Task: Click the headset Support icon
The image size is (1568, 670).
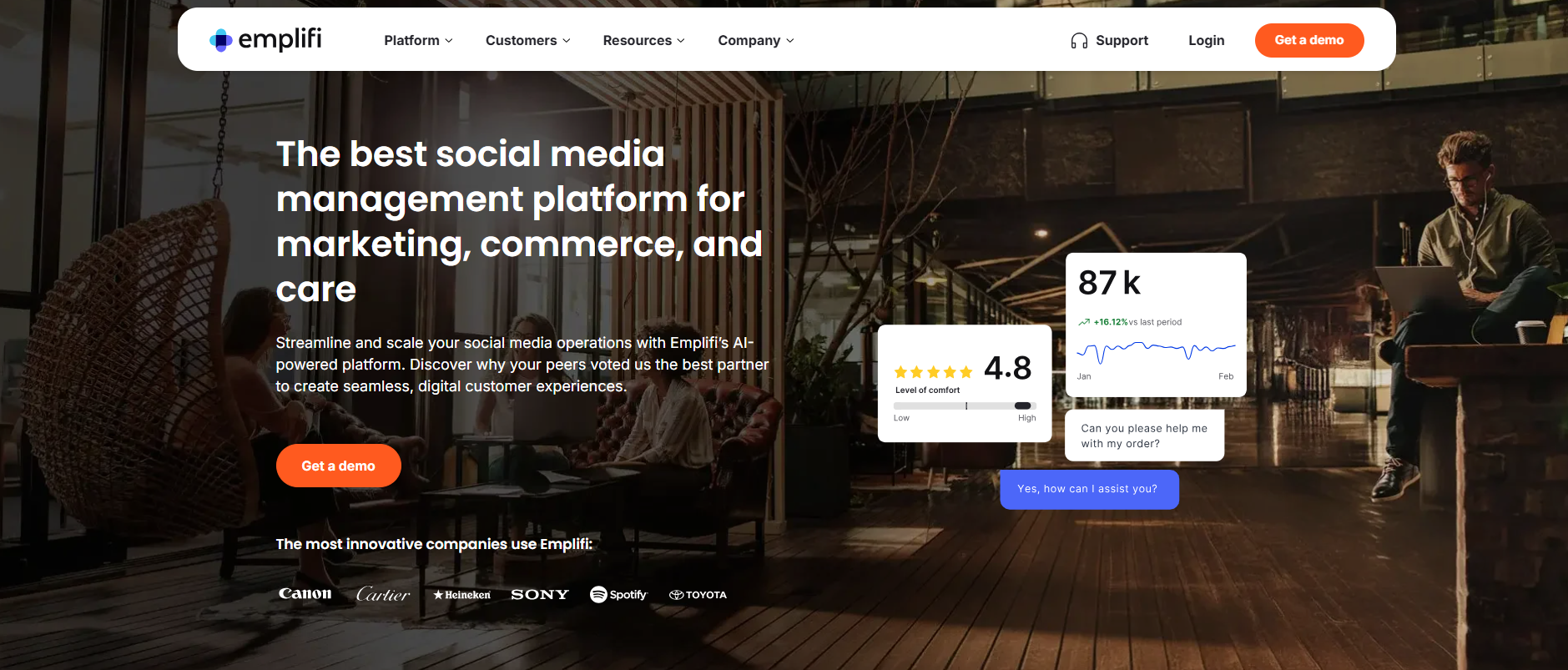Action: click(1079, 41)
